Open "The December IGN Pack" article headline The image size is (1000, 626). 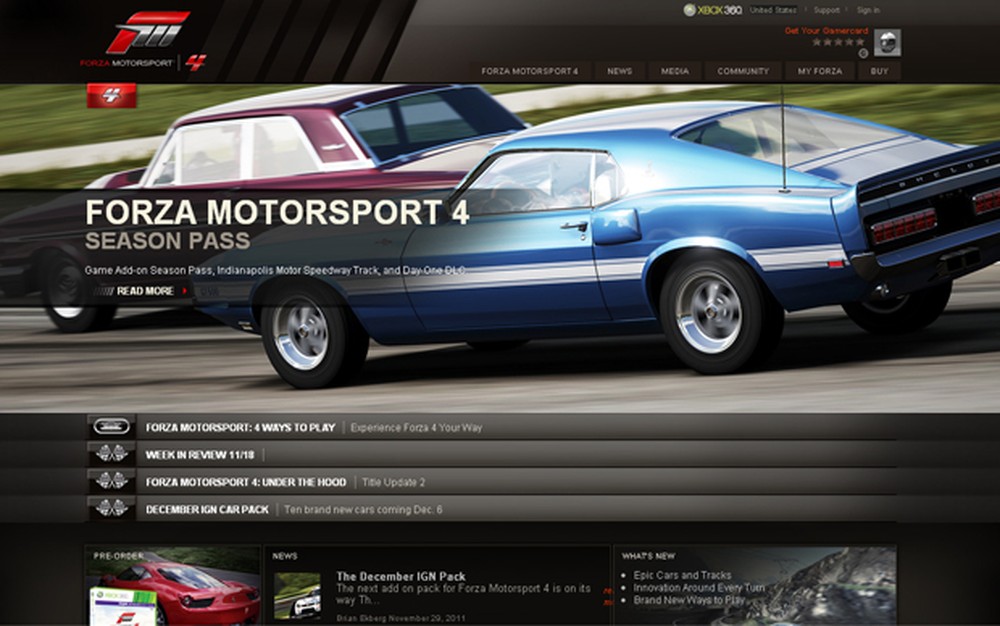(401, 577)
